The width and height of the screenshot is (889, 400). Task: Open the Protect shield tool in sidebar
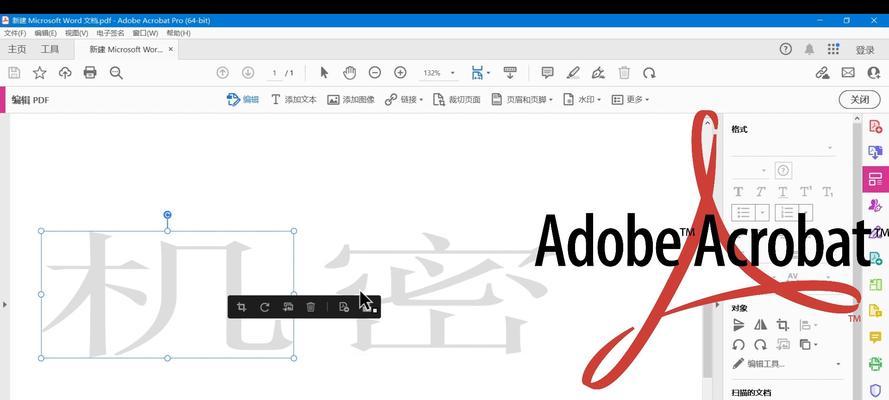(875, 389)
